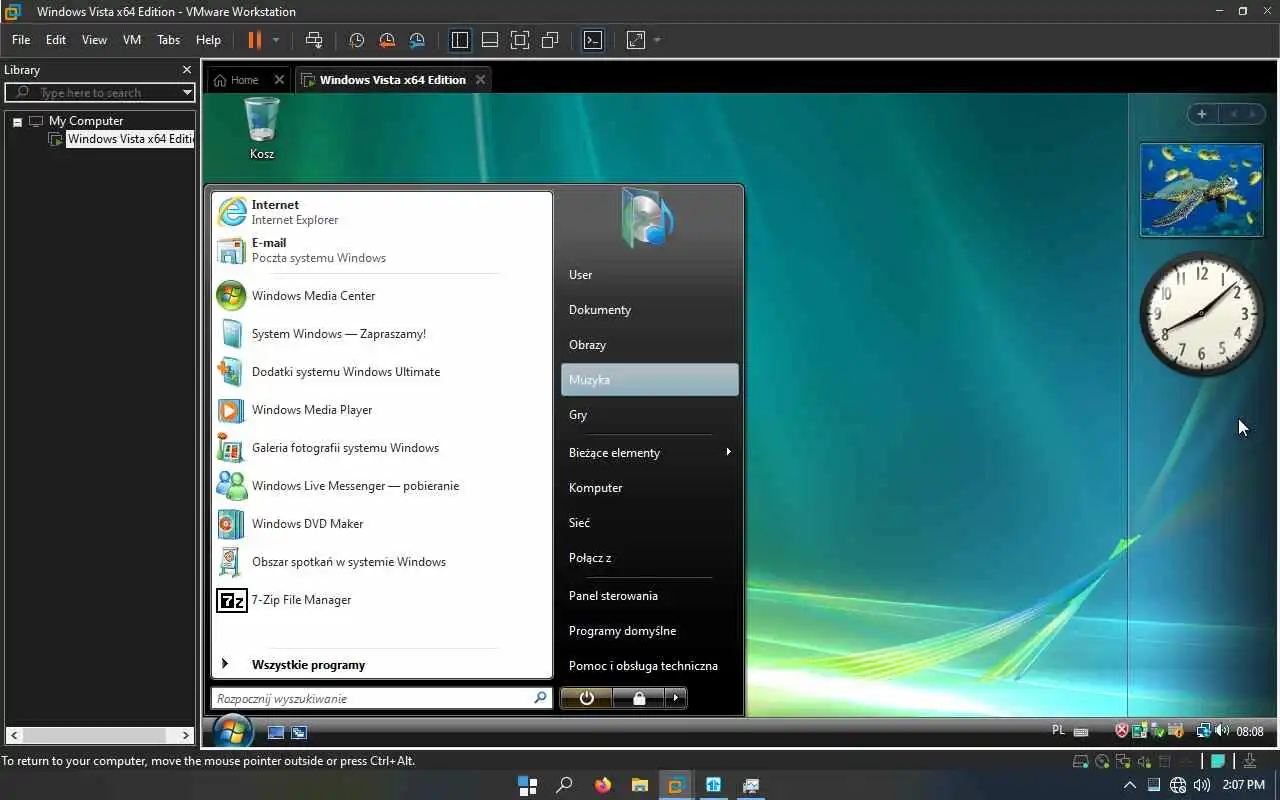Click Switch between windows quick launch icon
The image size is (1280, 800).
(299, 733)
